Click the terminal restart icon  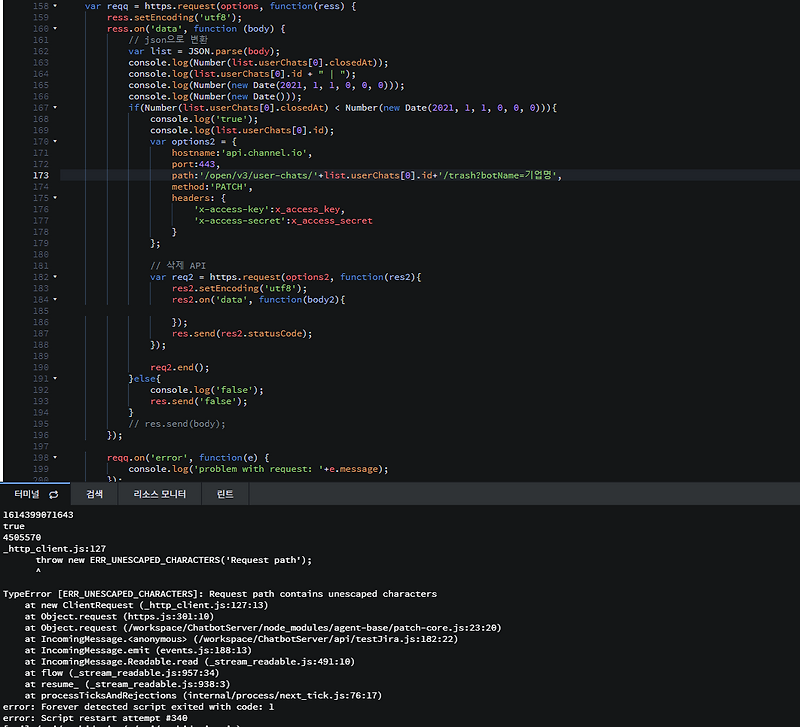[52, 494]
